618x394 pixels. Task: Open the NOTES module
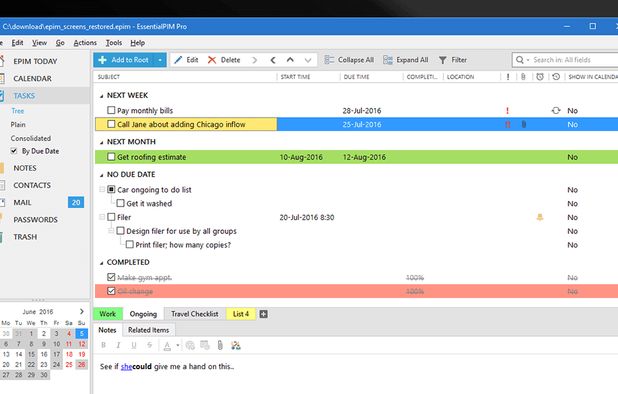(x=25, y=168)
